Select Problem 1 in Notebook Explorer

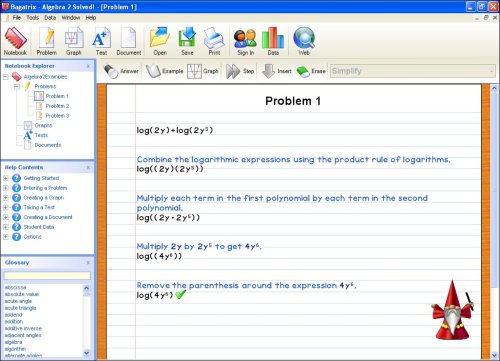(x=57, y=96)
